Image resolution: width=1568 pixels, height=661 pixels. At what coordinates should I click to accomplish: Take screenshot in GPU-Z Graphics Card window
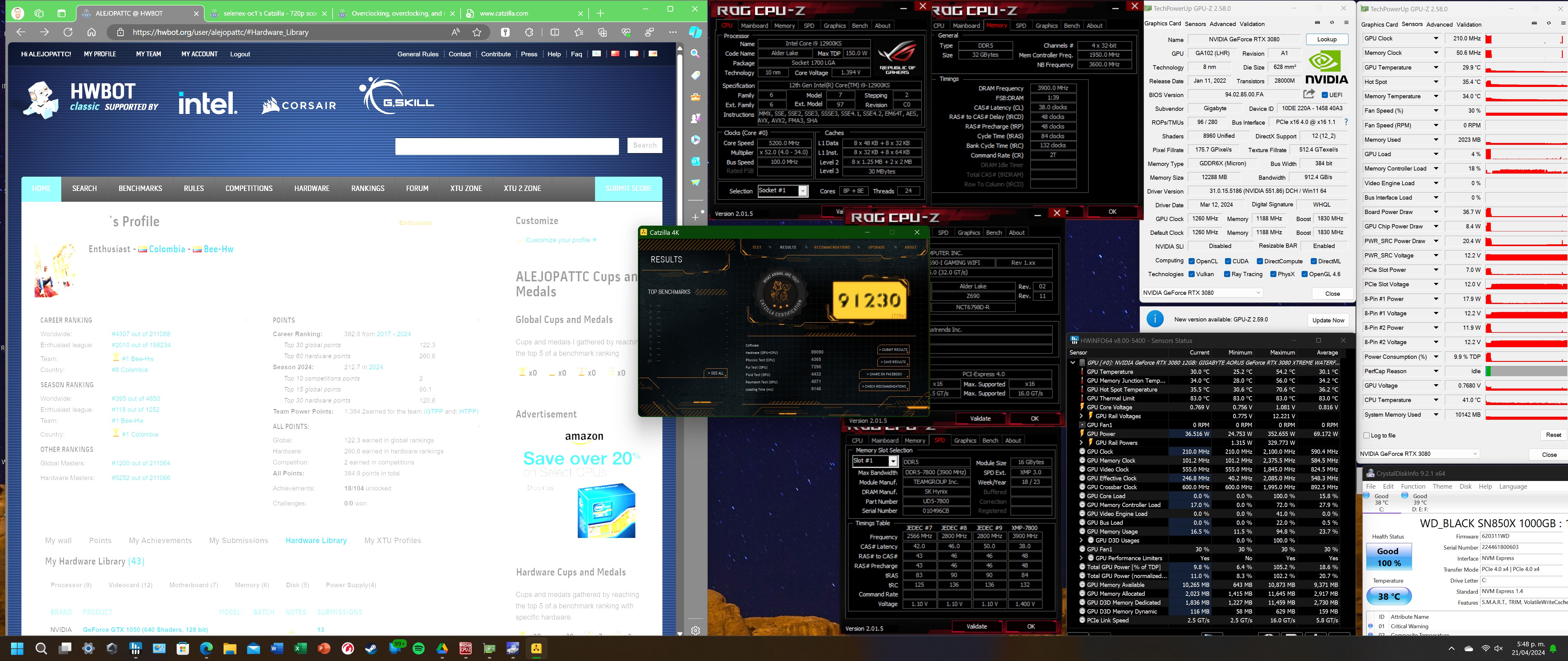click(1317, 23)
